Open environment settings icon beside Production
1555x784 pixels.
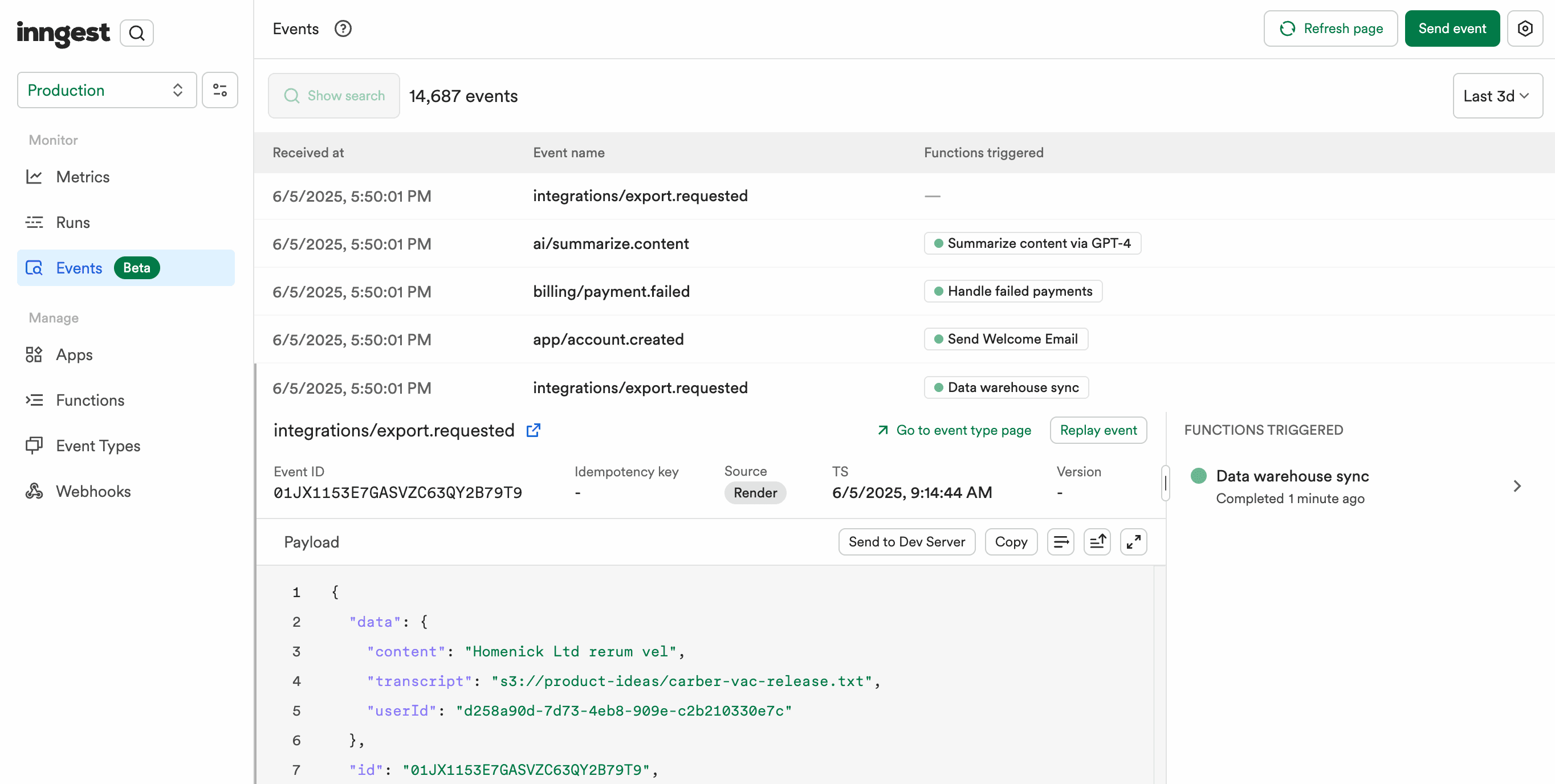click(219, 91)
